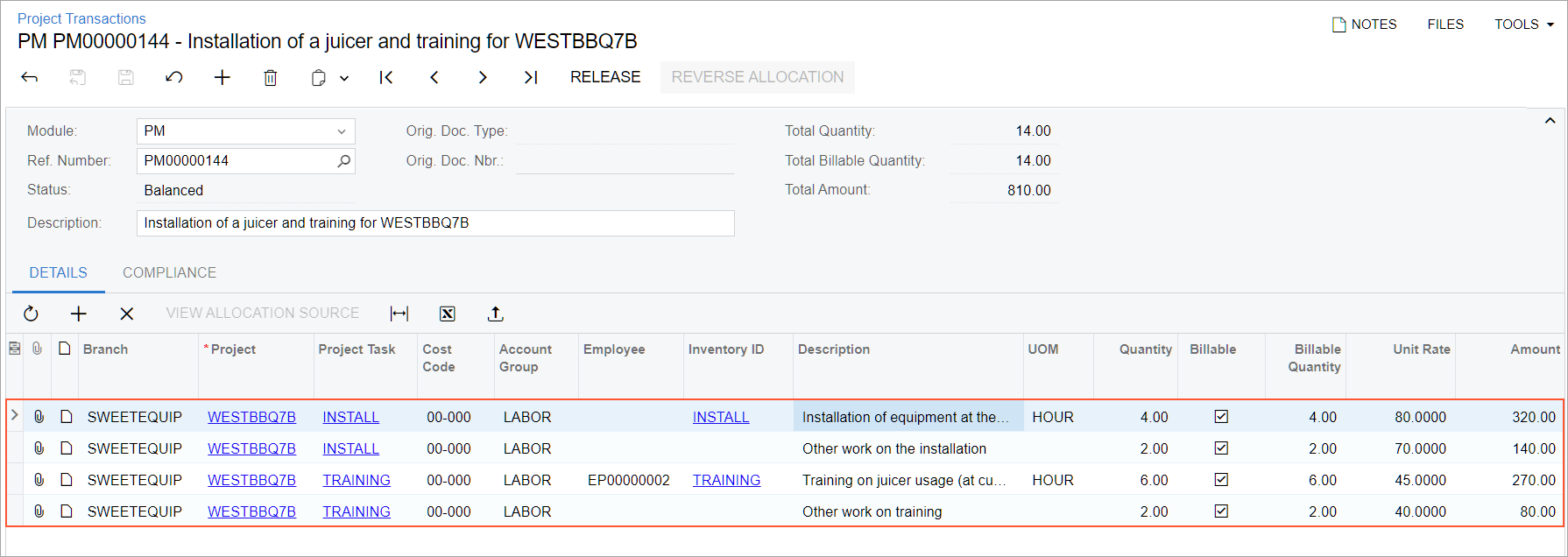
Task: Delete selected row with X icon
Action: click(x=127, y=314)
